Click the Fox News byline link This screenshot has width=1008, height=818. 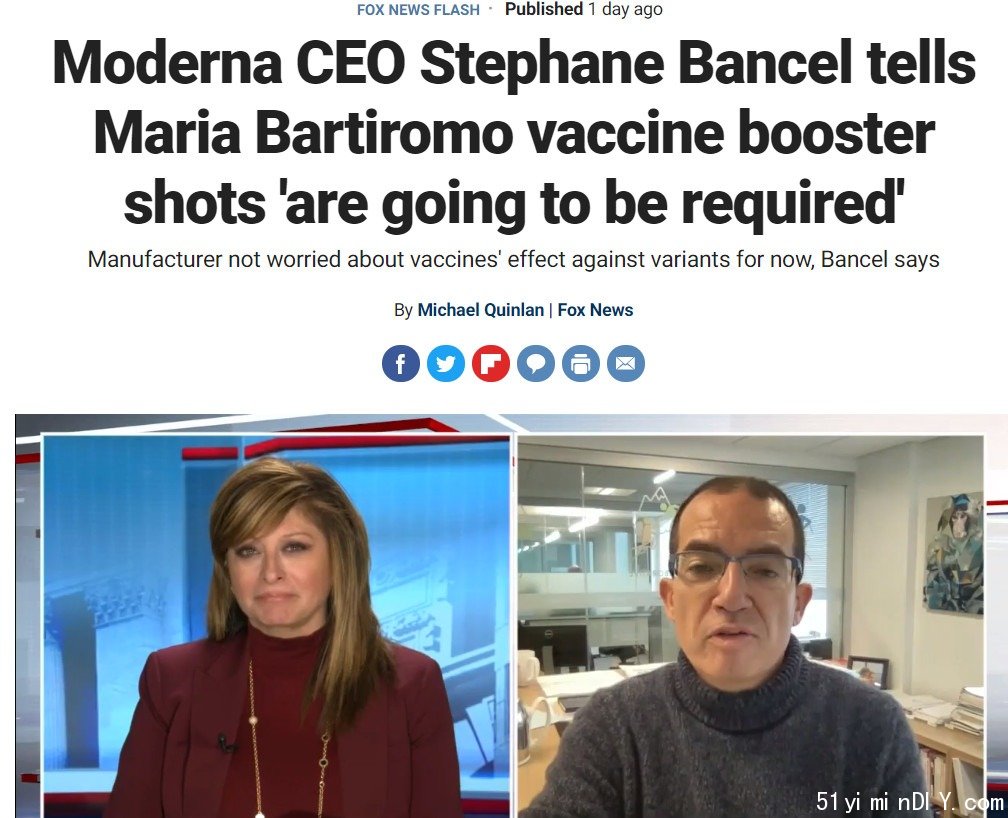595,310
